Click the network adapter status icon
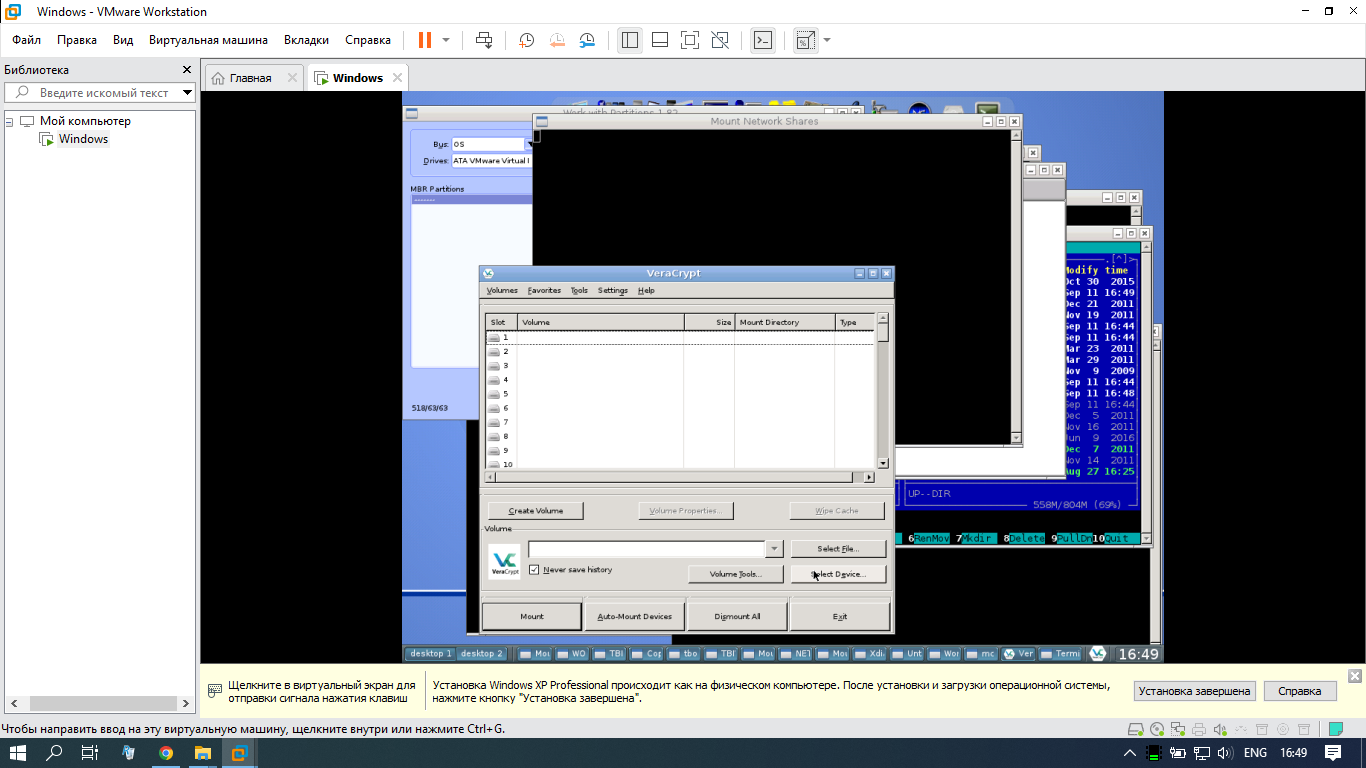Viewport: 1366px width, 768px height. pos(1178,729)
